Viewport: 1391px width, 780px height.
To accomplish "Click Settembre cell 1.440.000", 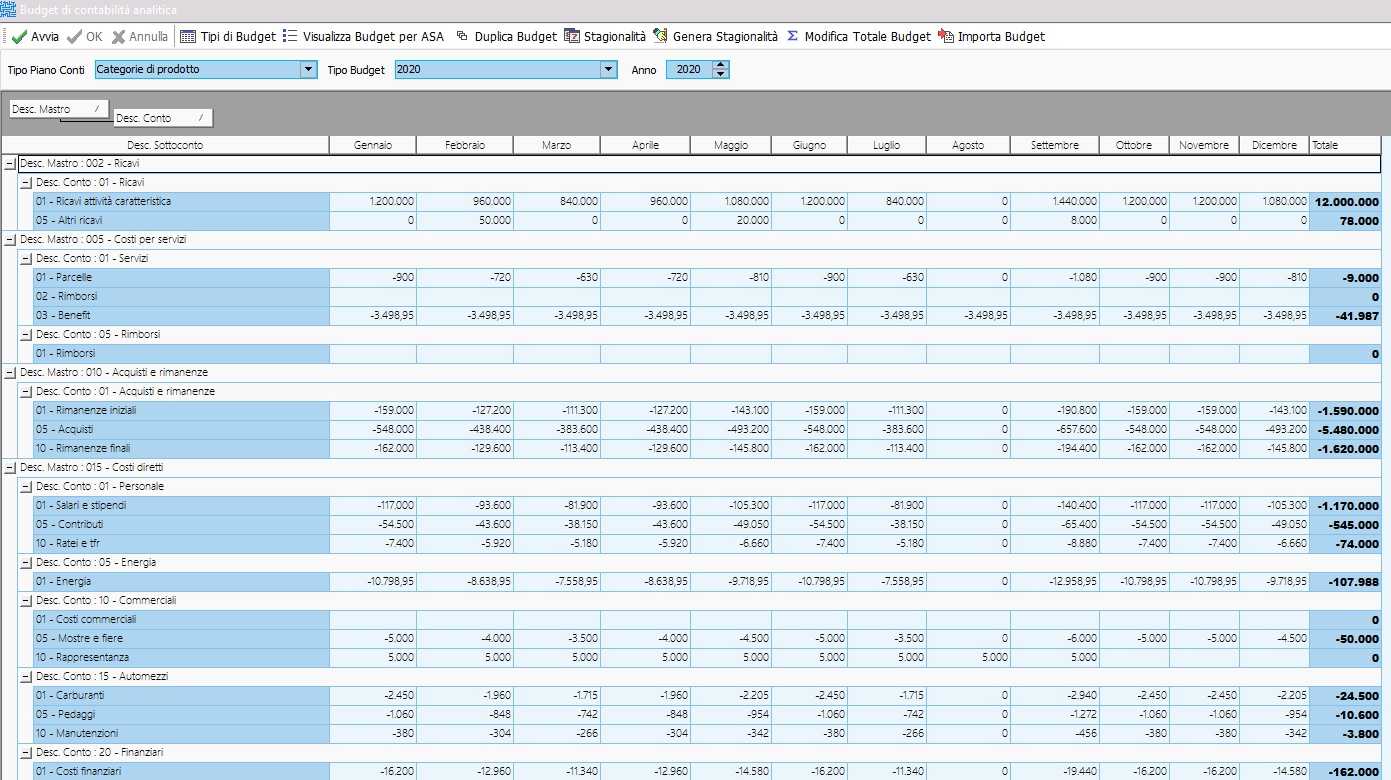I will (x=1054, y=201).
